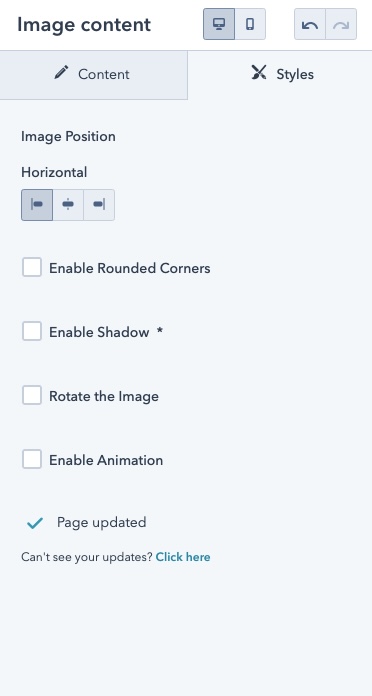Click the pencil icon beside Content
372x696 pixels.
coord(61,72)
